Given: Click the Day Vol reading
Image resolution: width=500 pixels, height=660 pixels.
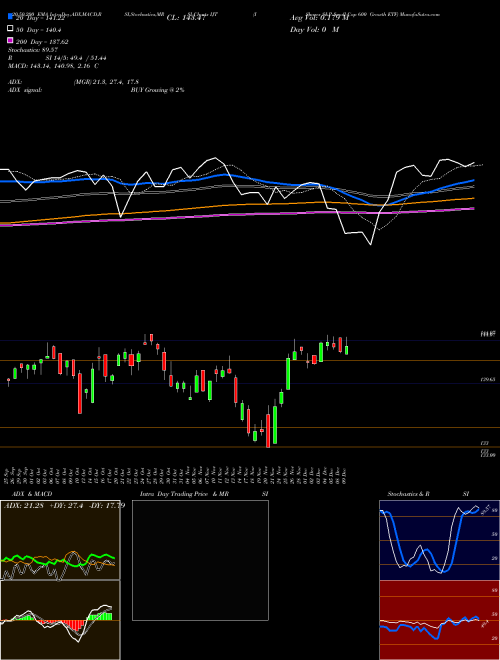Looking at the screenshot, I should 314,30.
